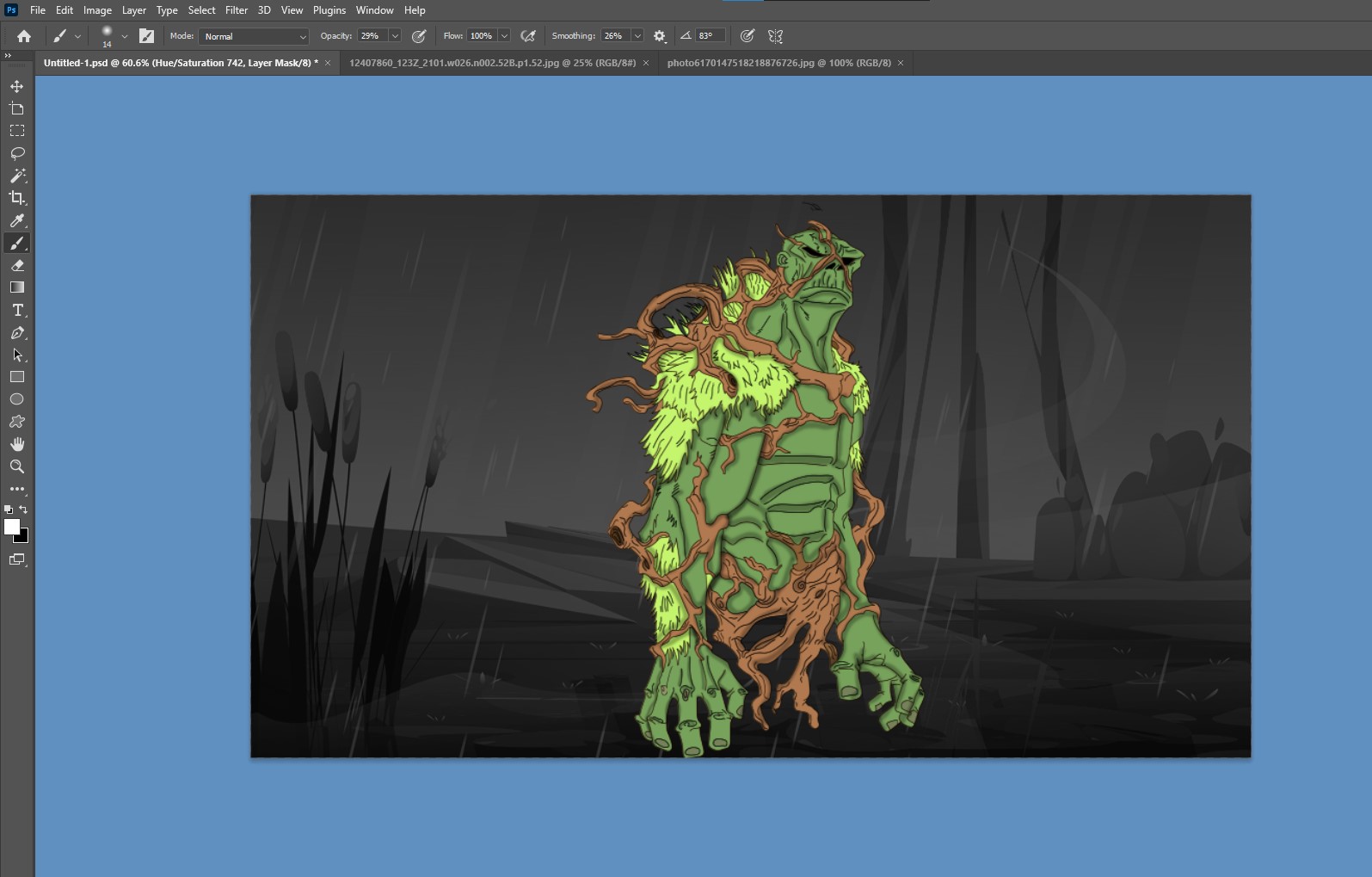Swap foreground and background colors

click(x=23, y=510)
